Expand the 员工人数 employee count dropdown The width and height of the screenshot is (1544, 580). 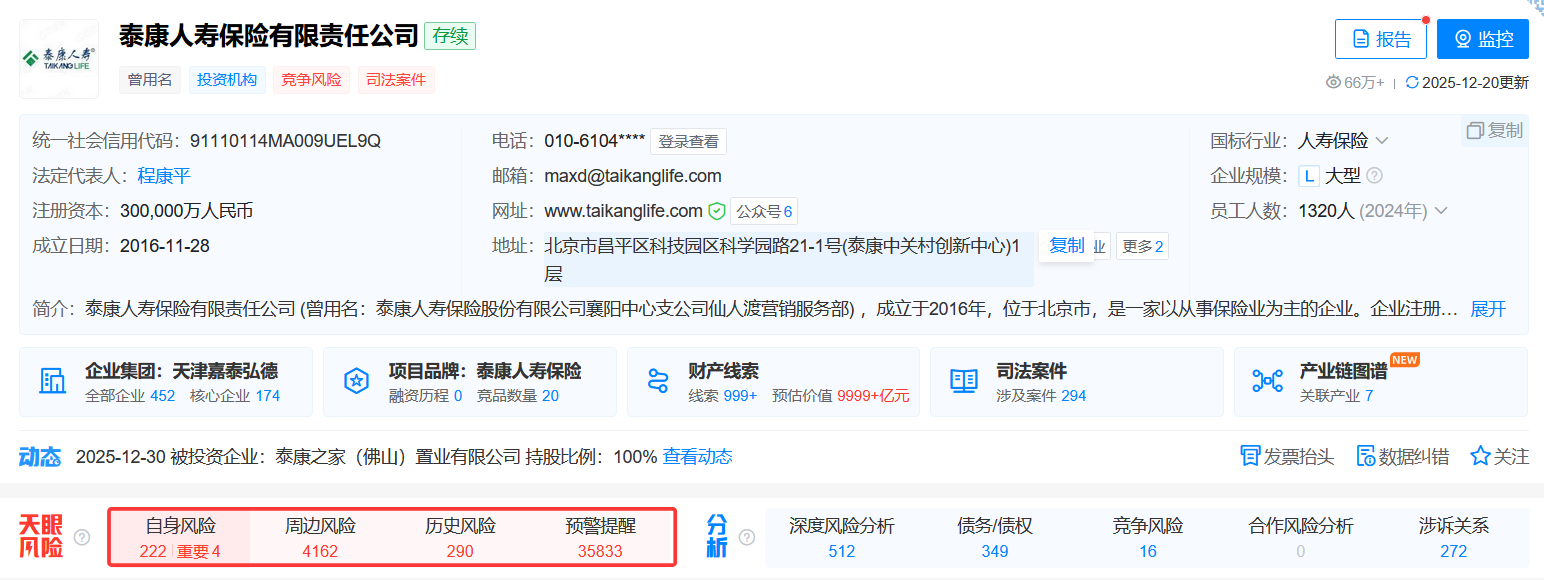pos(1441,211)
